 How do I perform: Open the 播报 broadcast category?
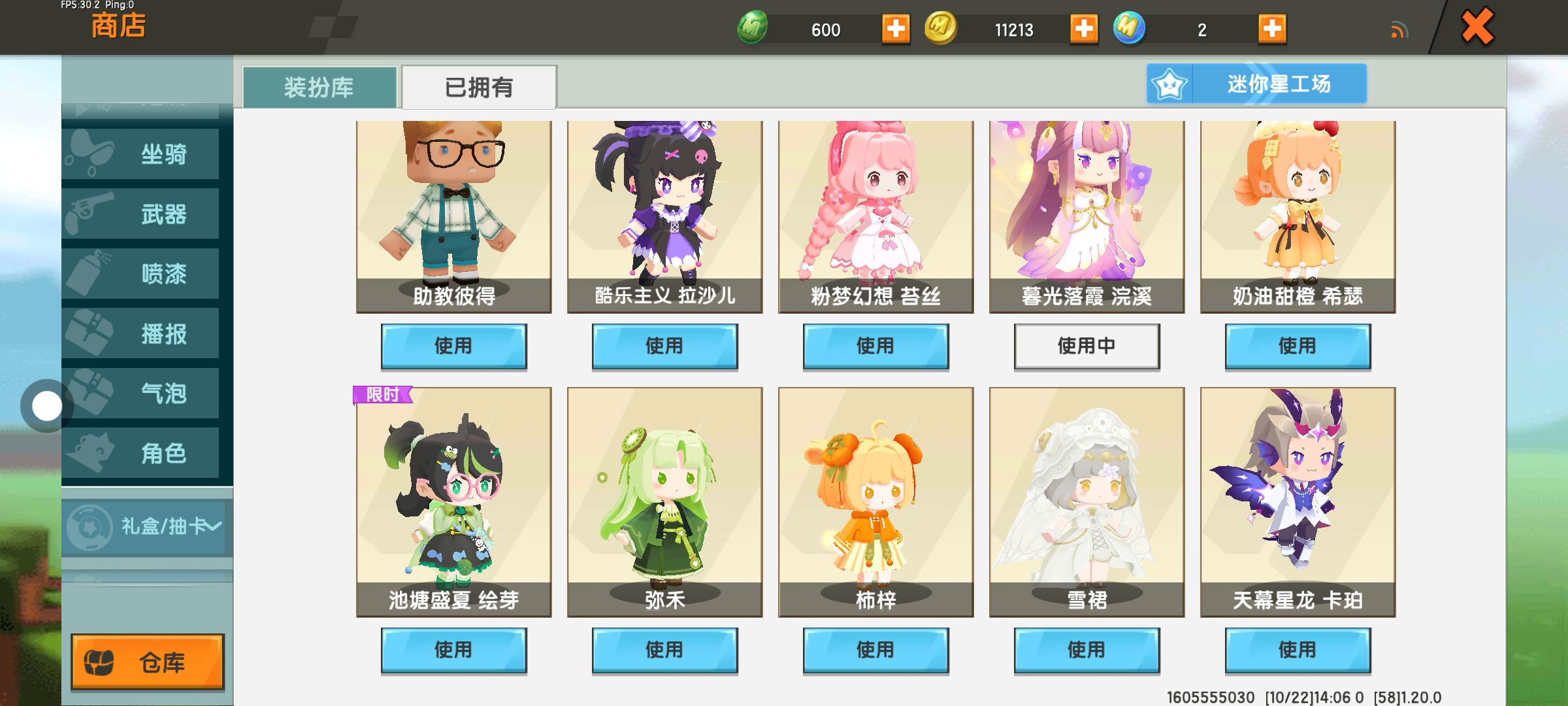coord(140,333)
